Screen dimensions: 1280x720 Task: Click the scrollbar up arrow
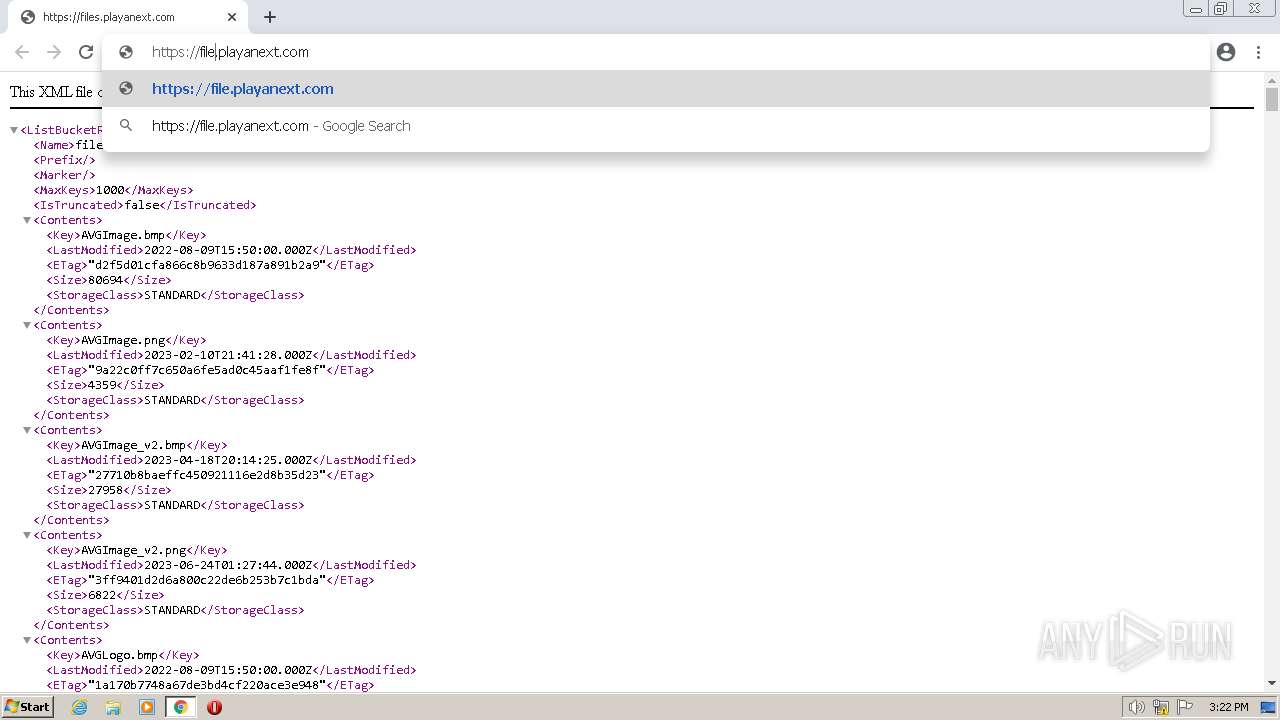(1272, 79)
